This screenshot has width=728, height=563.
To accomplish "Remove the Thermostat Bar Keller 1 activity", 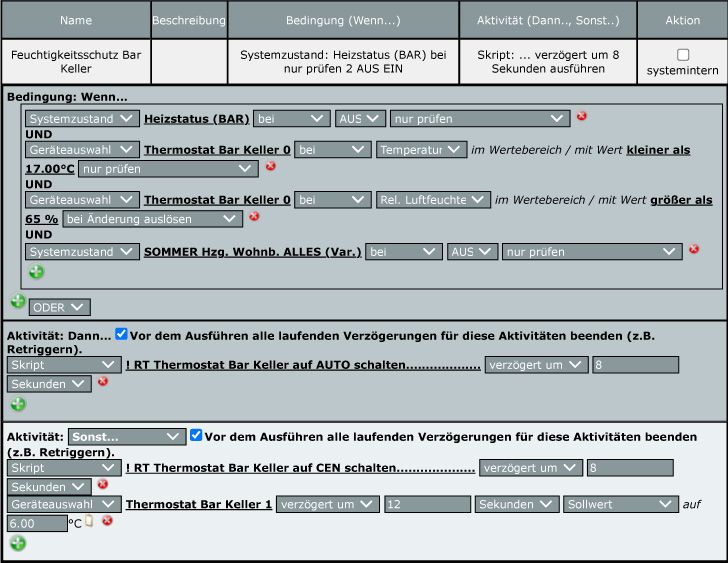I will pyautogui.click(x=107, y=521).
